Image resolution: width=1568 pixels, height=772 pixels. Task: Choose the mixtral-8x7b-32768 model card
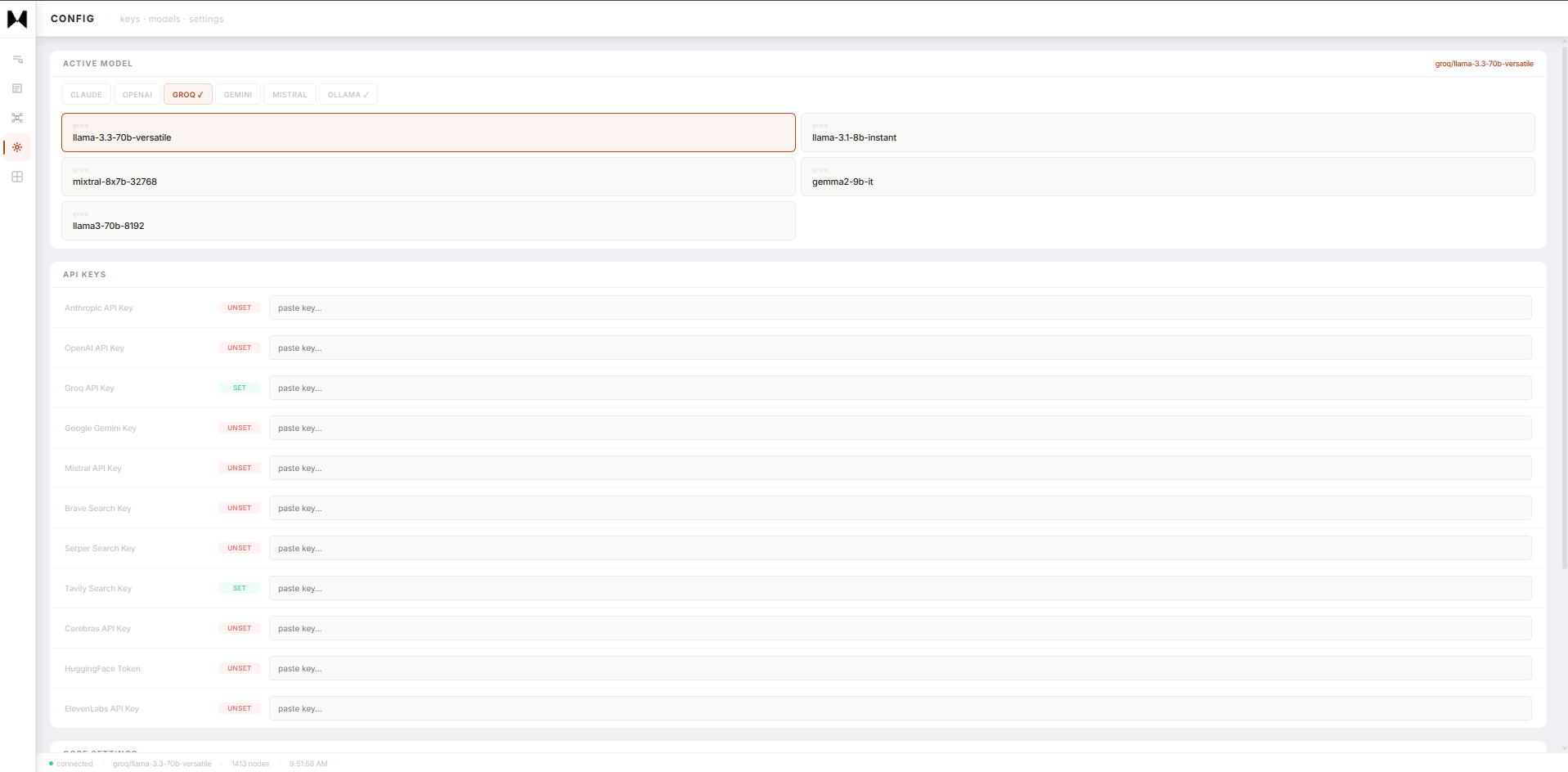(429, 177)
